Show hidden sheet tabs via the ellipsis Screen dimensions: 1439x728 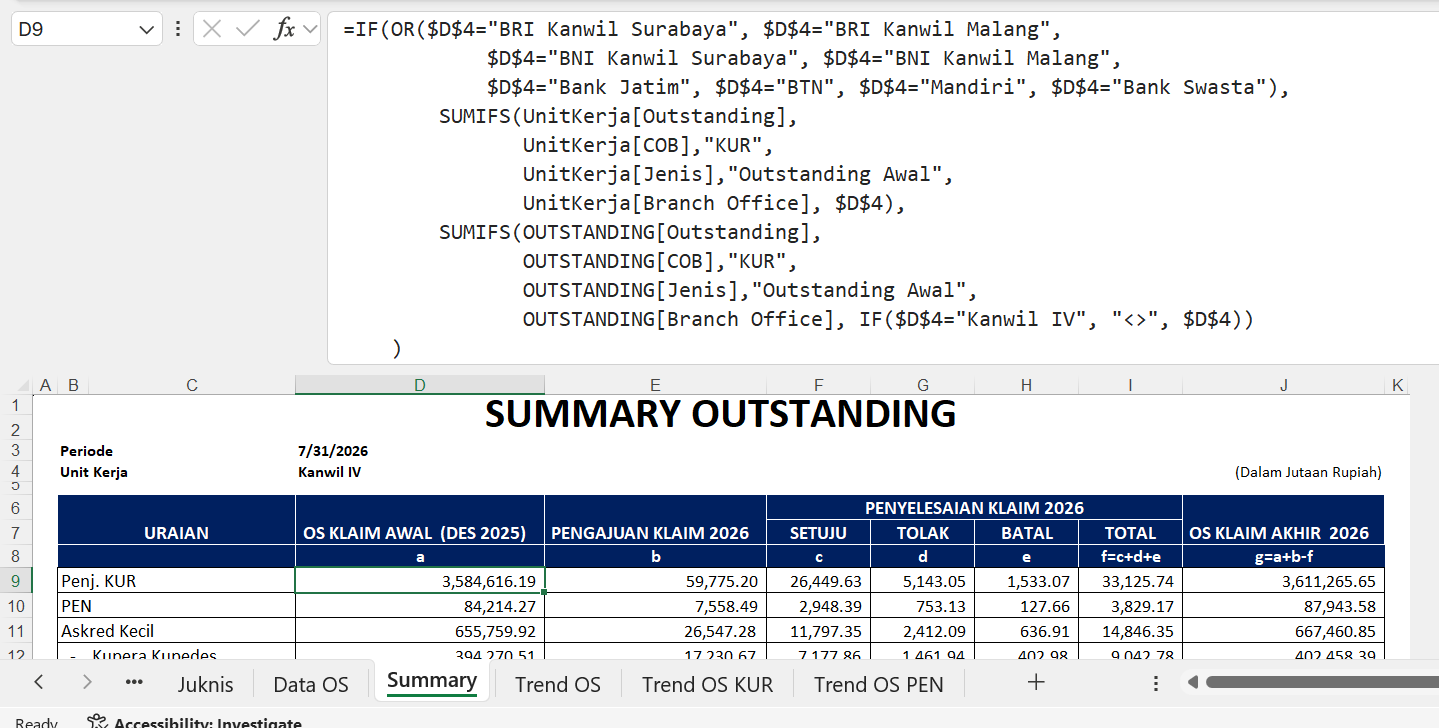tap(134, 683)
